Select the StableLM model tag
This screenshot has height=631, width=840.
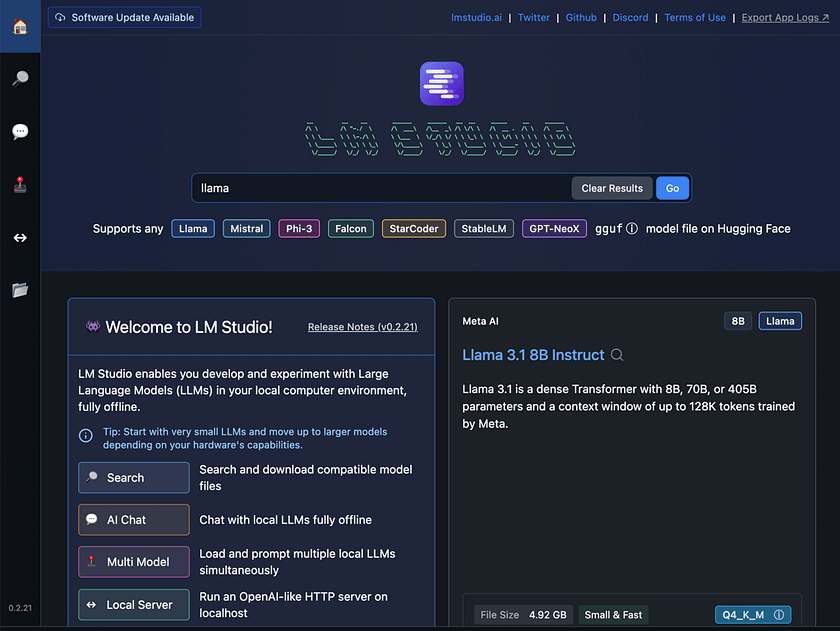point(484,229)
